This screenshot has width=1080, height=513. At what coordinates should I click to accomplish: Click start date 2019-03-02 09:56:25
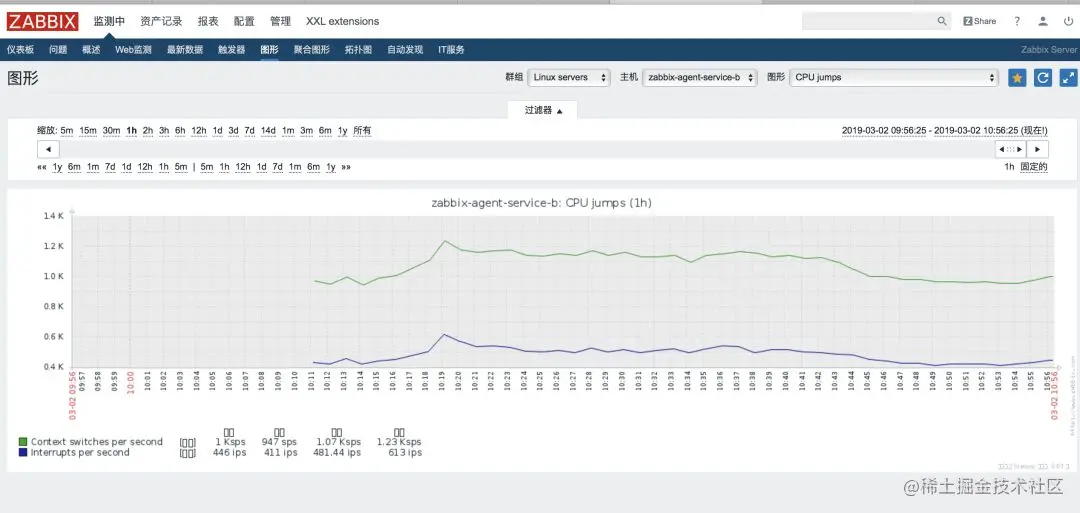[884, 131]
